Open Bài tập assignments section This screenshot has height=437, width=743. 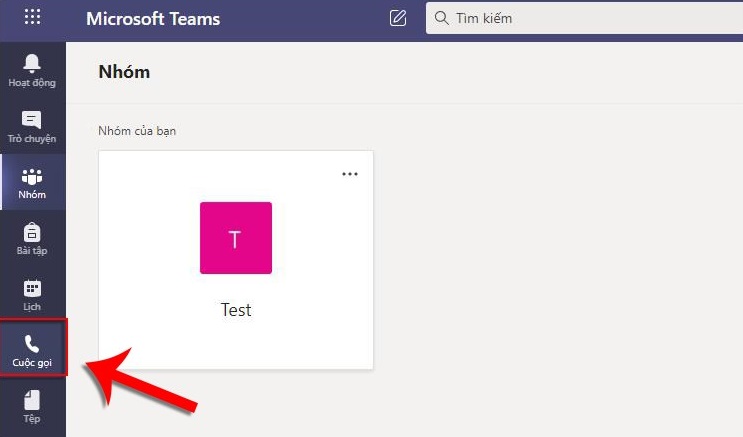click(32, 238)
